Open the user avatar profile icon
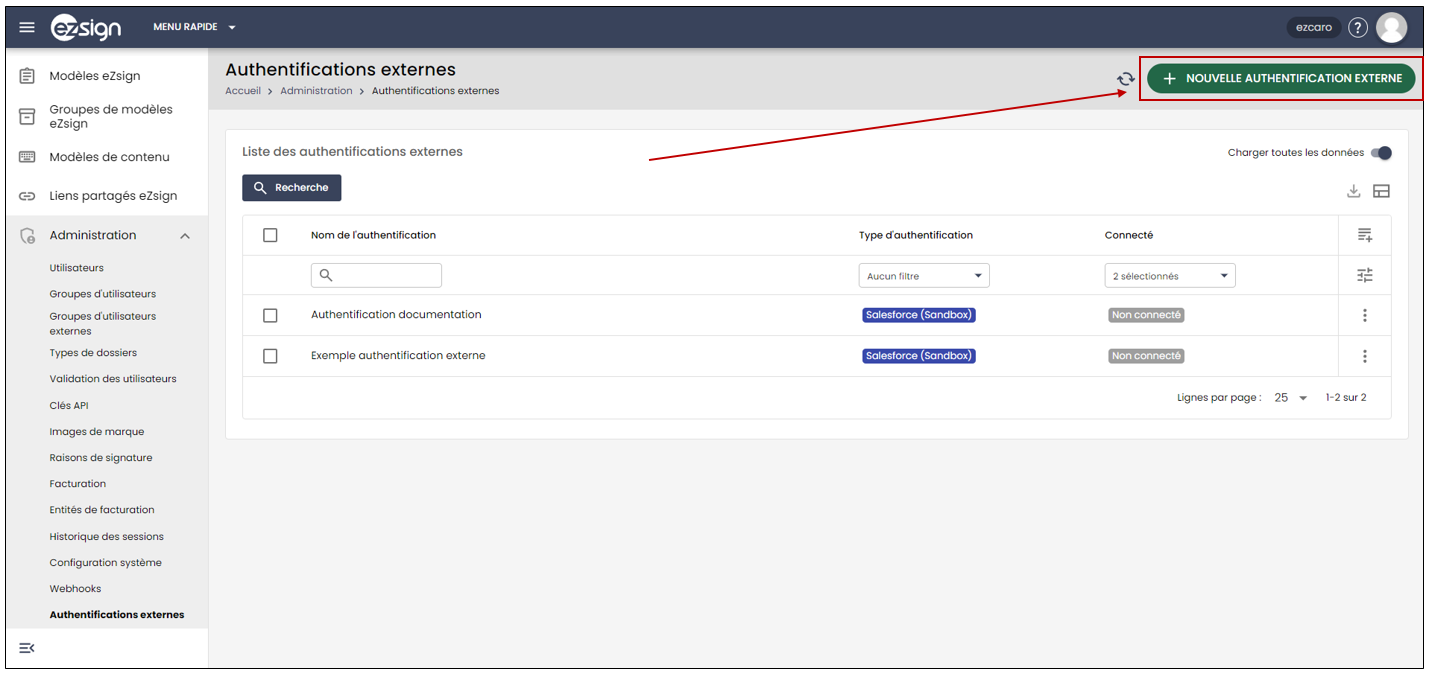The image size is (1429, 673). (1391, 27)
